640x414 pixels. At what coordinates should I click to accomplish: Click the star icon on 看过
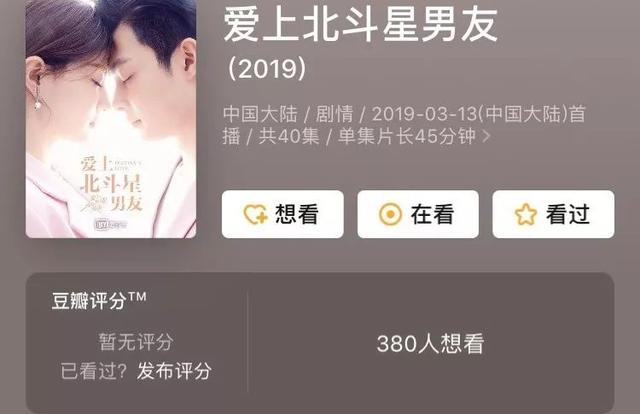point(525,214)
